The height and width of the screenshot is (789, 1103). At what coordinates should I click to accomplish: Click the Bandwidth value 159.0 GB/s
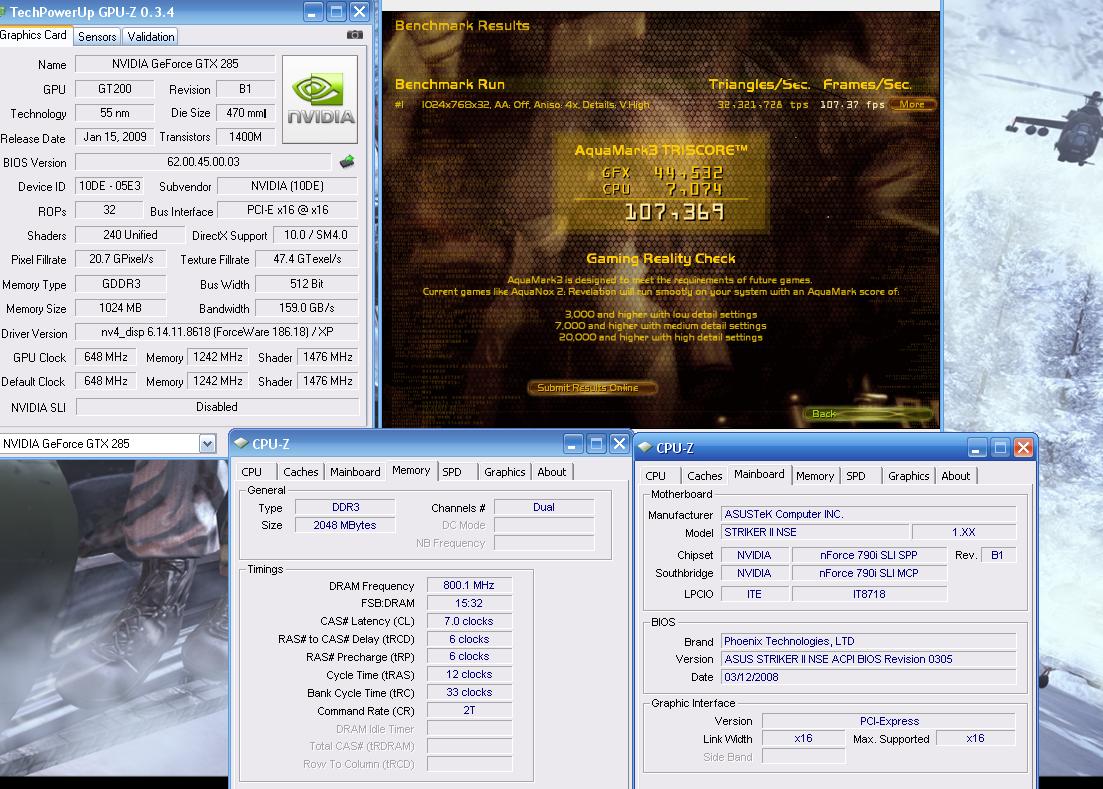coord(307,308)
